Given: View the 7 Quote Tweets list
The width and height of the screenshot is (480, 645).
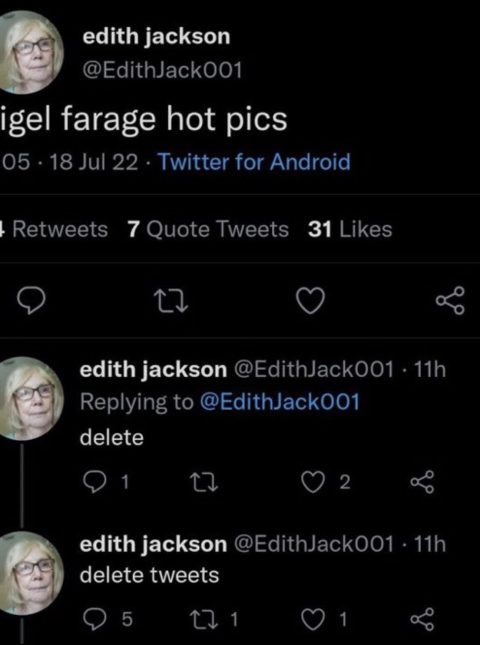Looking at the screenshot, I should (x=208, y=229).
